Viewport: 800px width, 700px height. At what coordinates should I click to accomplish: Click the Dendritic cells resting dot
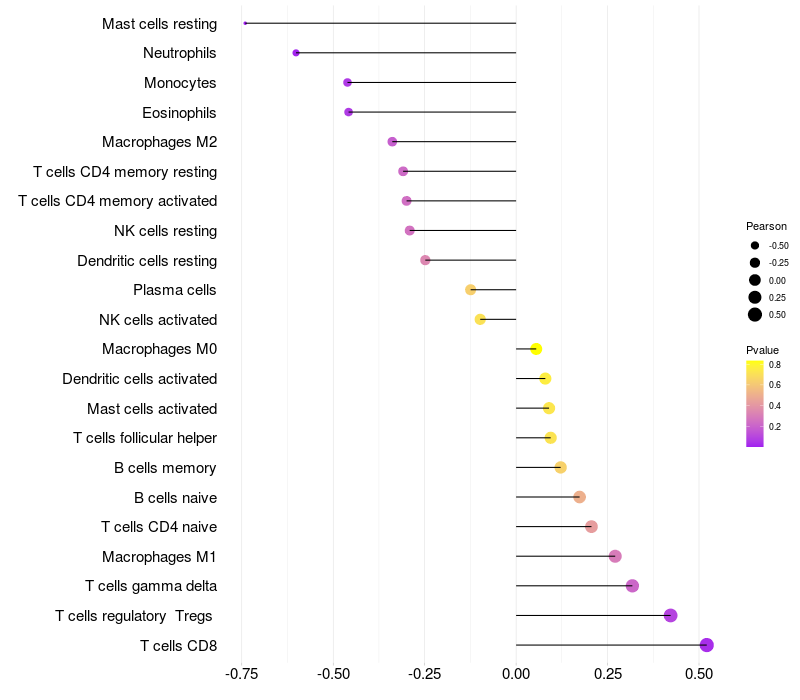point(425,260)
